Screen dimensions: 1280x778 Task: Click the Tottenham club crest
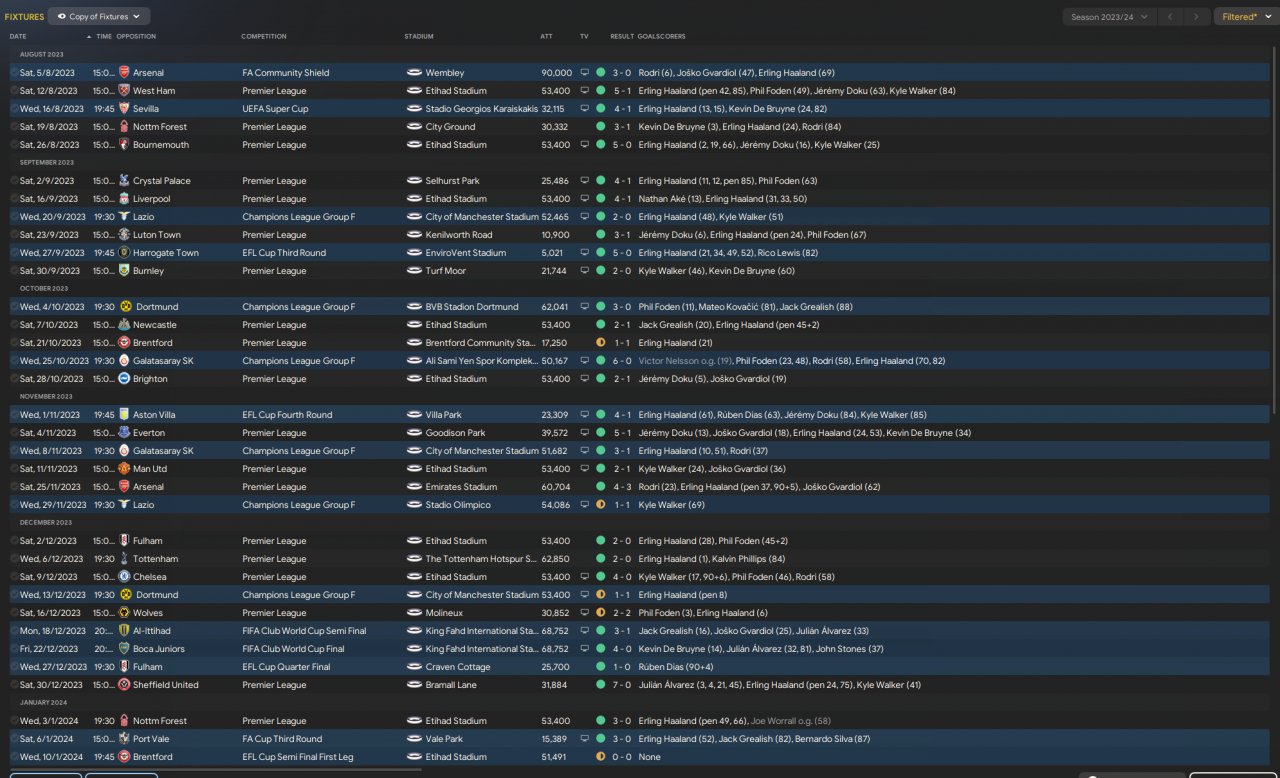pyautogui.click(x=124, y=559)
